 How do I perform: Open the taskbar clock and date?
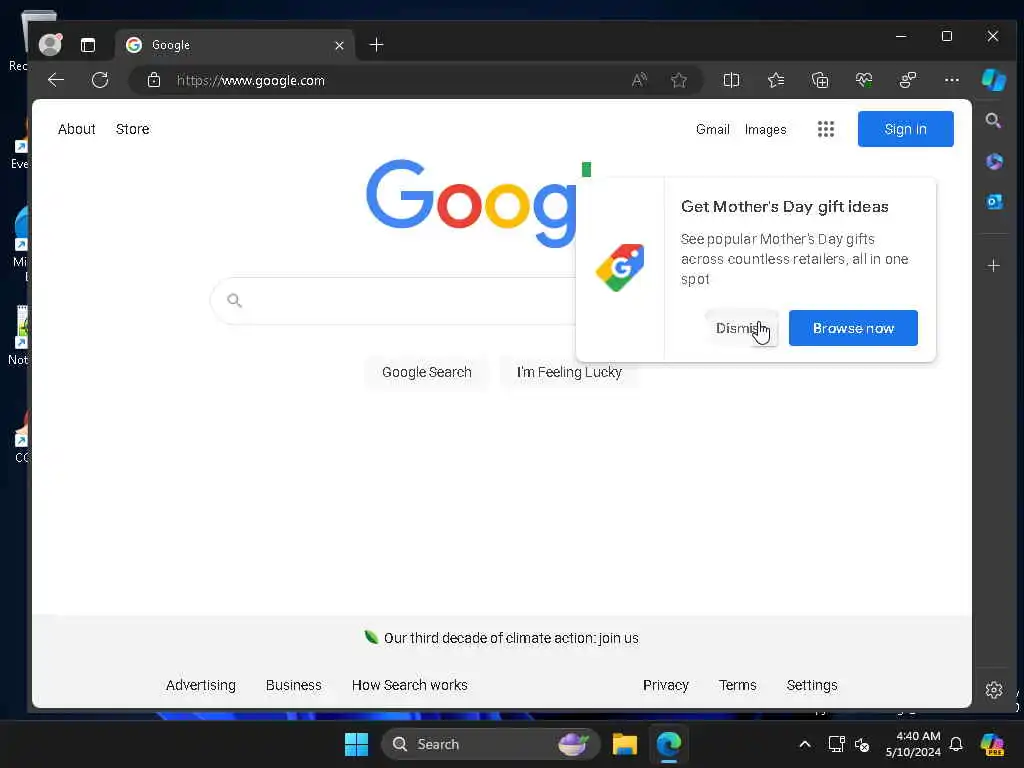pos(913,744)
